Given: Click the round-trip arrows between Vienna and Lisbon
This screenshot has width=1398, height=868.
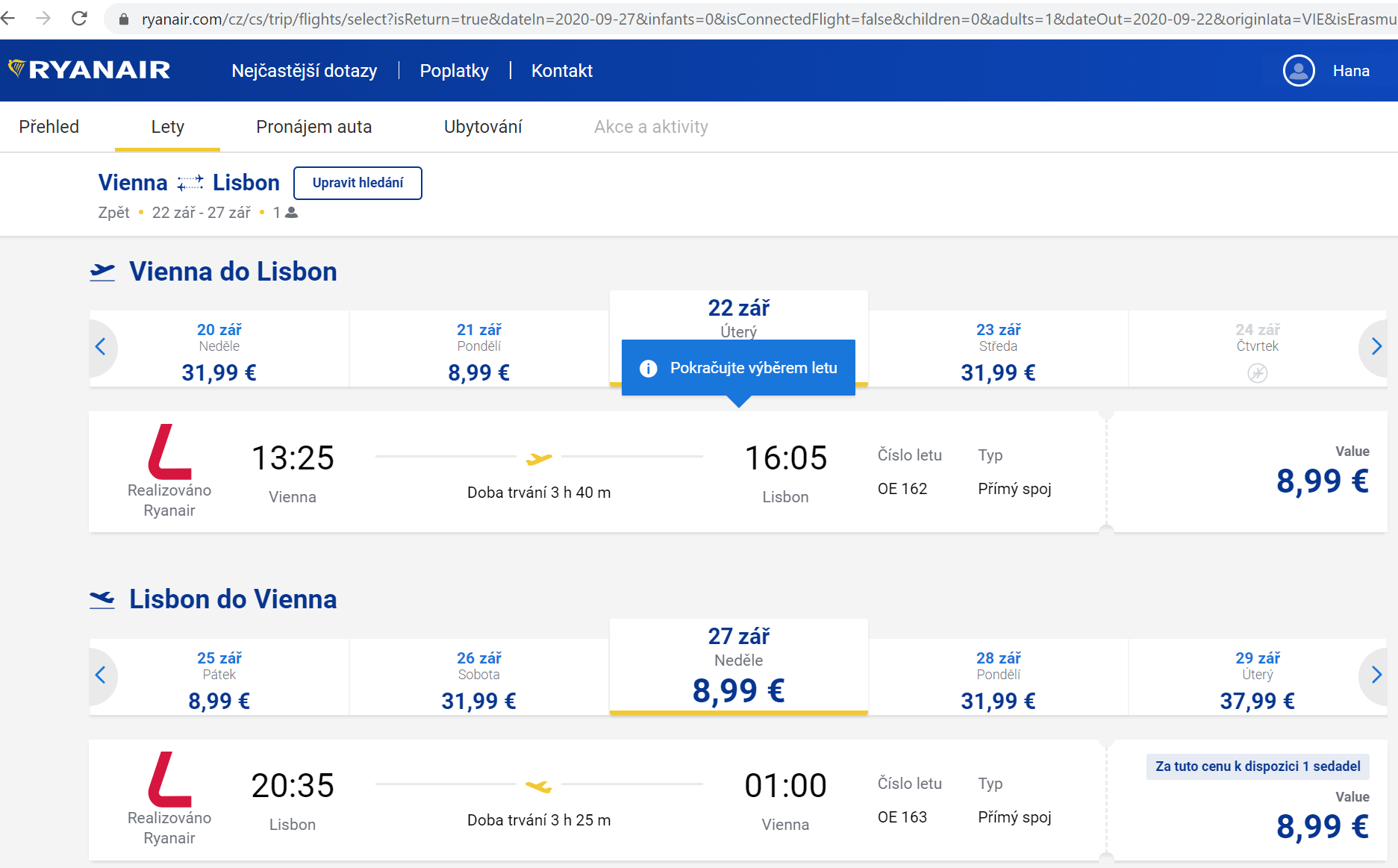Looking at the screenshot, I should 190,183.
